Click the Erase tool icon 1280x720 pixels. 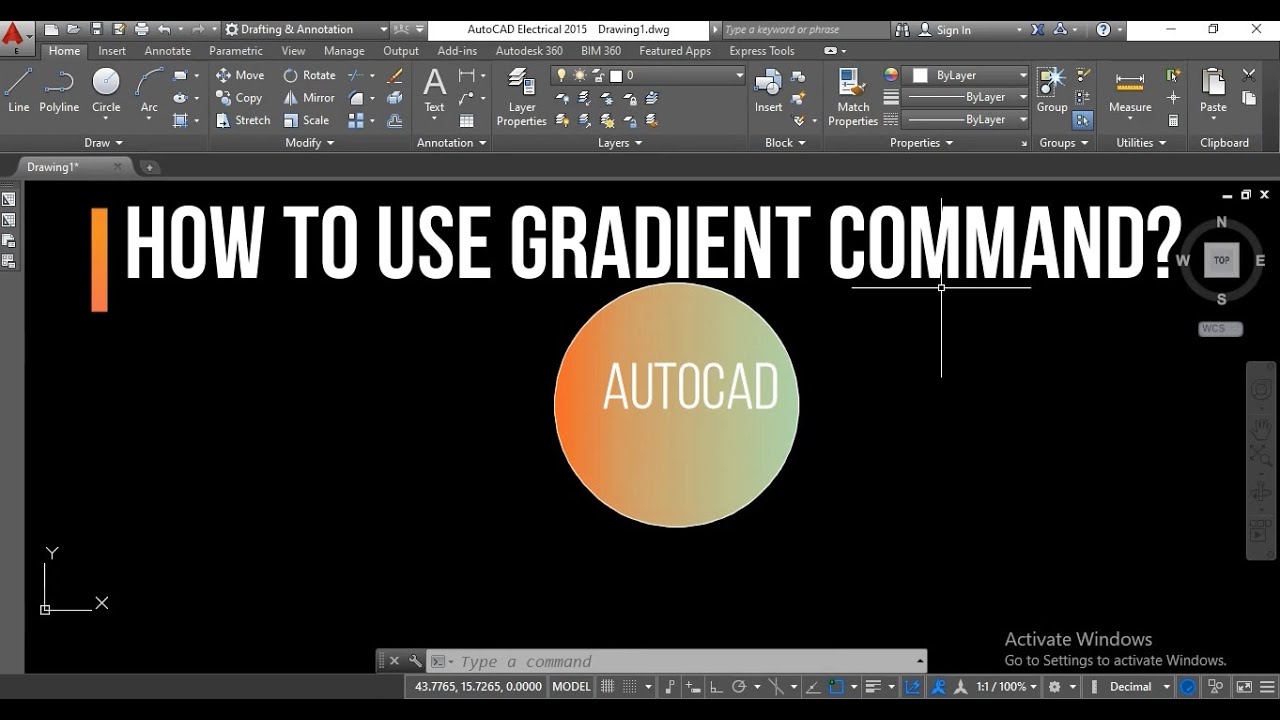point(395,75)
